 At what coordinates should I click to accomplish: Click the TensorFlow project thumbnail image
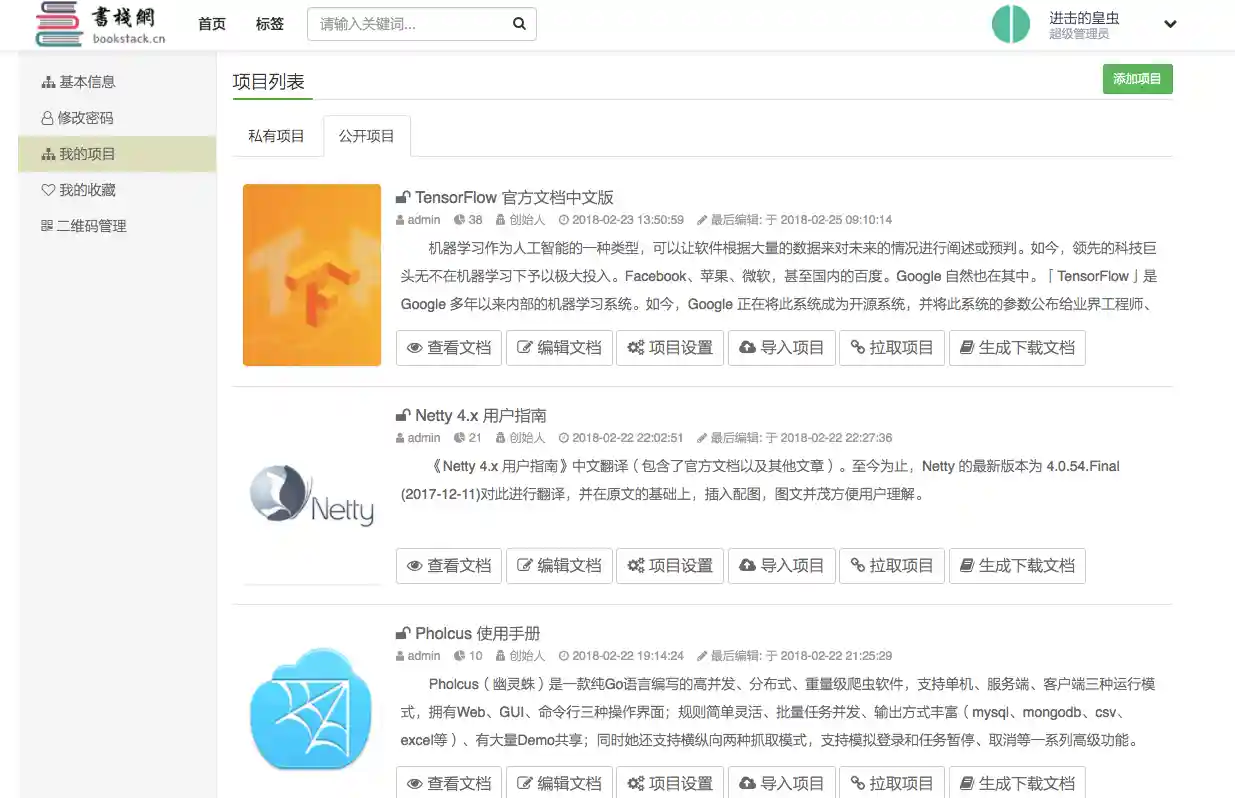(x=311, y=274)
